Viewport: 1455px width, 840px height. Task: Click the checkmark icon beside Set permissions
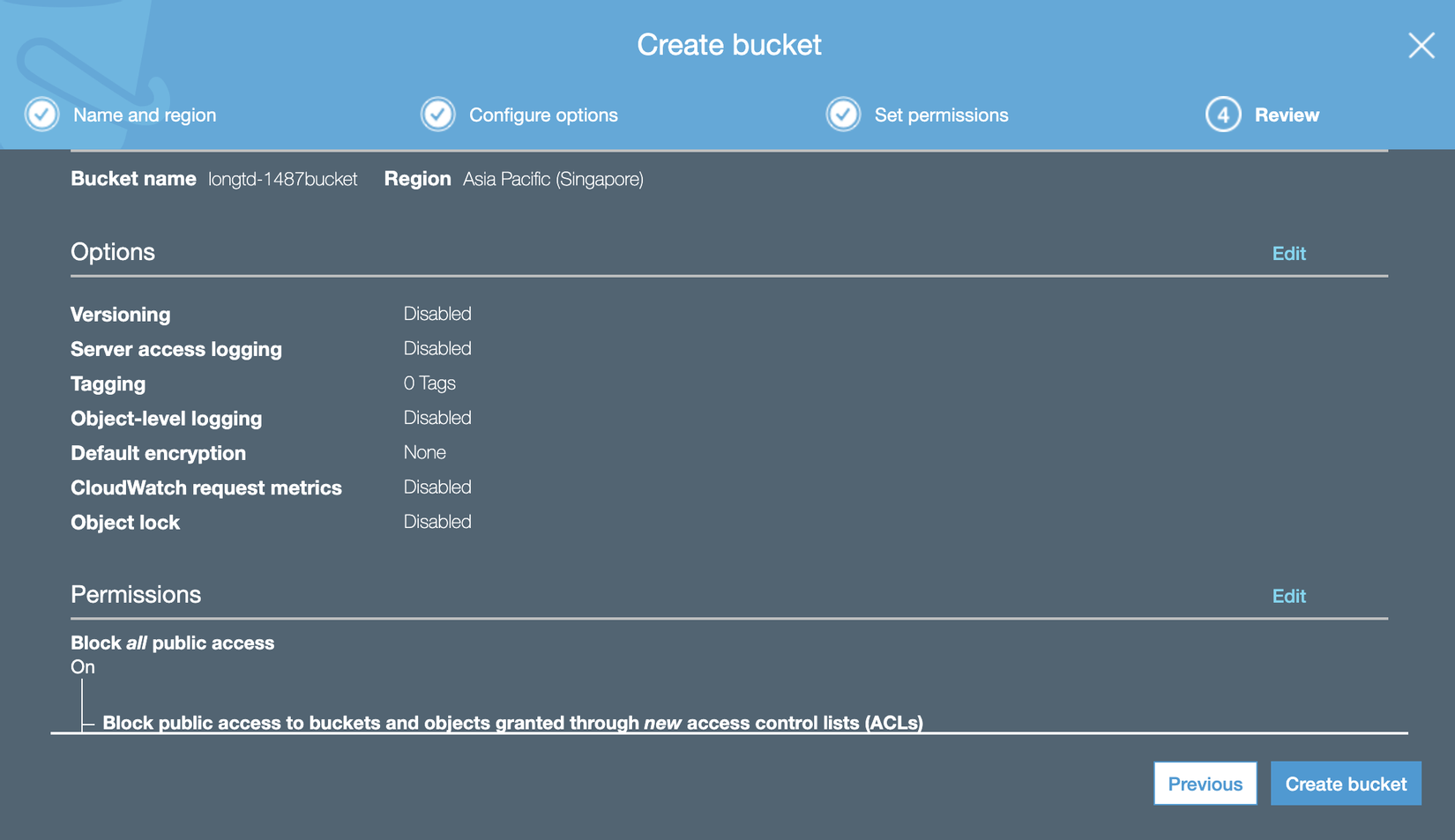843,115
